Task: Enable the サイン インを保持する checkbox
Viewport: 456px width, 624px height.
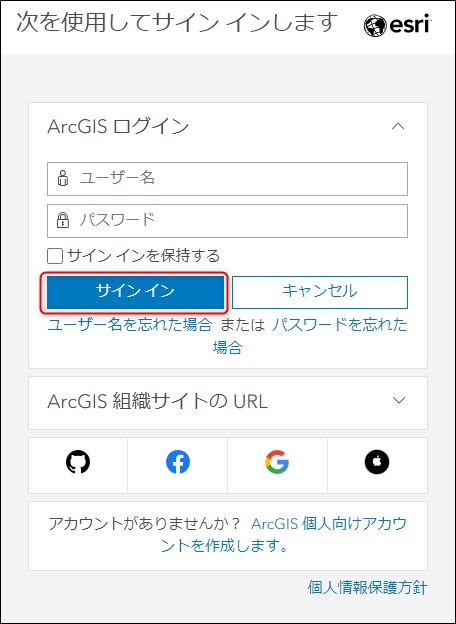Action: (x=55, y=256)
